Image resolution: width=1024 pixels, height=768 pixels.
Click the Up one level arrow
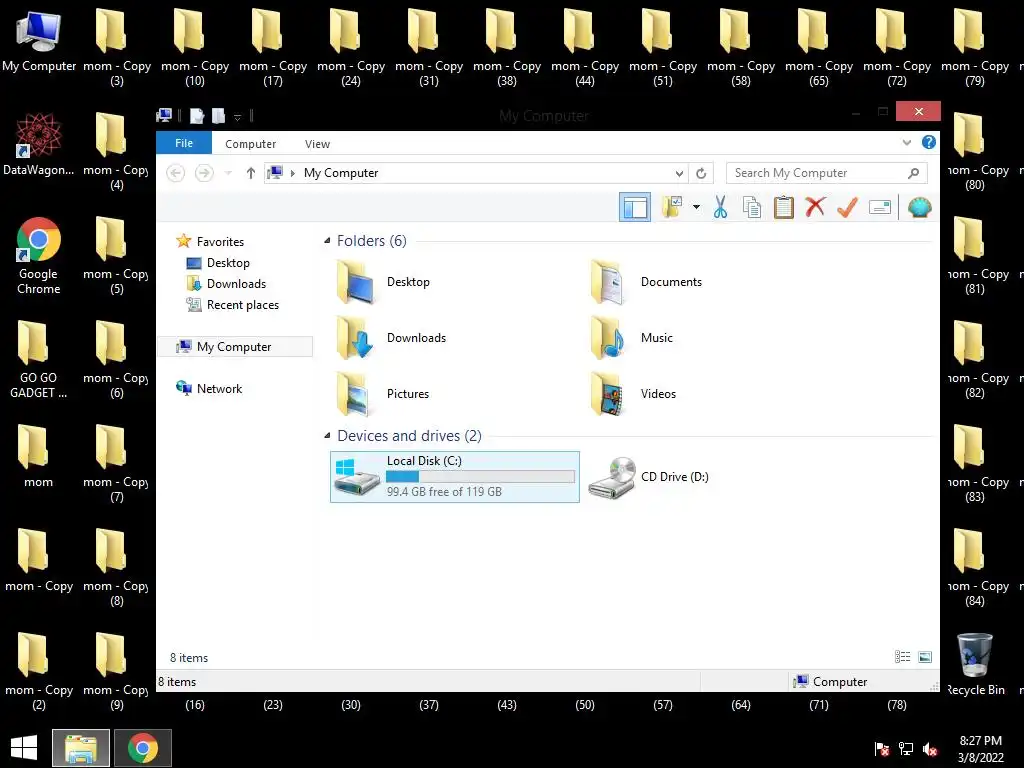251,172
